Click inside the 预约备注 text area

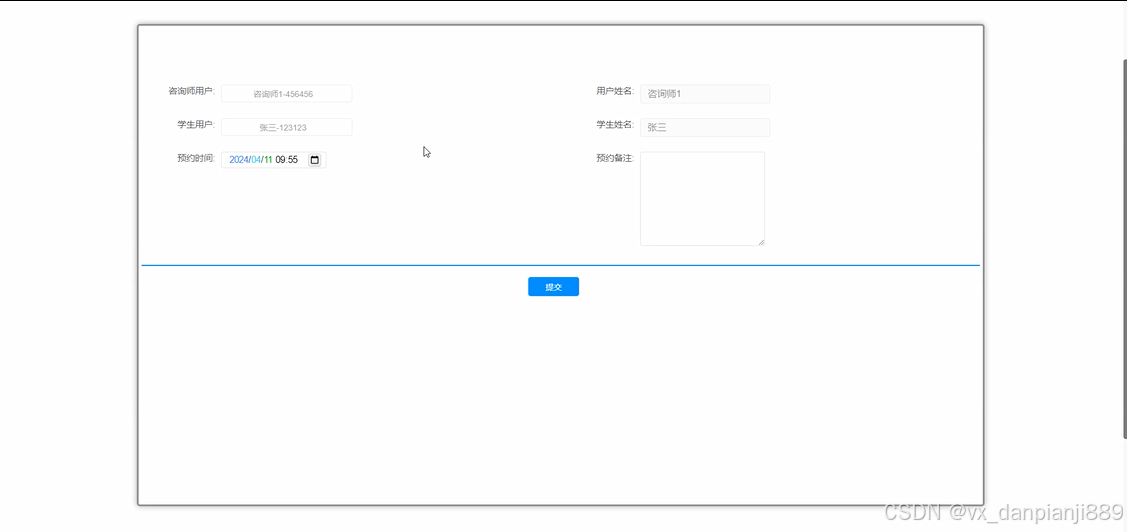click(x=702, y=198)
